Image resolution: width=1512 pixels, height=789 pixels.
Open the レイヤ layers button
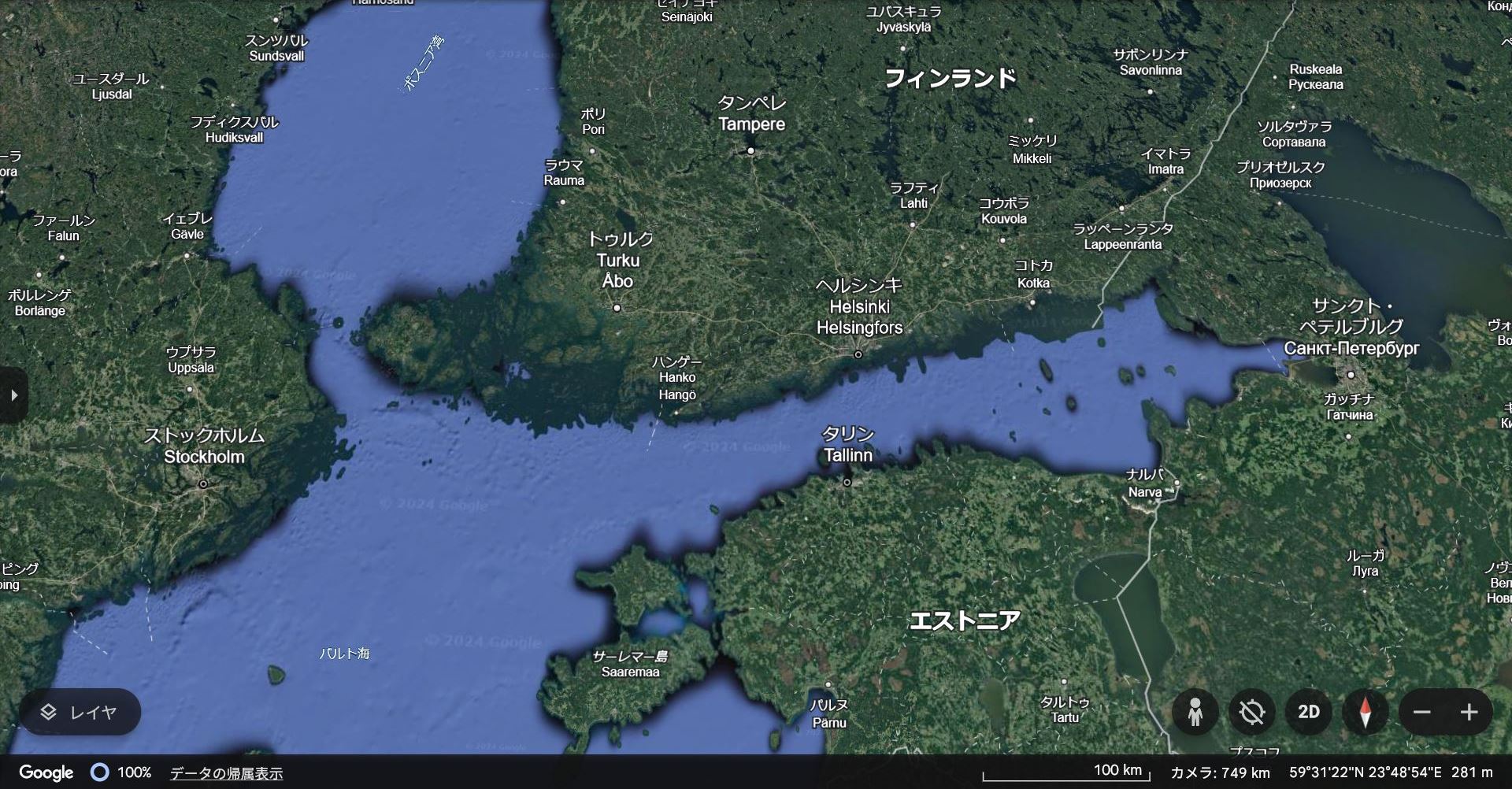[80, 713]
